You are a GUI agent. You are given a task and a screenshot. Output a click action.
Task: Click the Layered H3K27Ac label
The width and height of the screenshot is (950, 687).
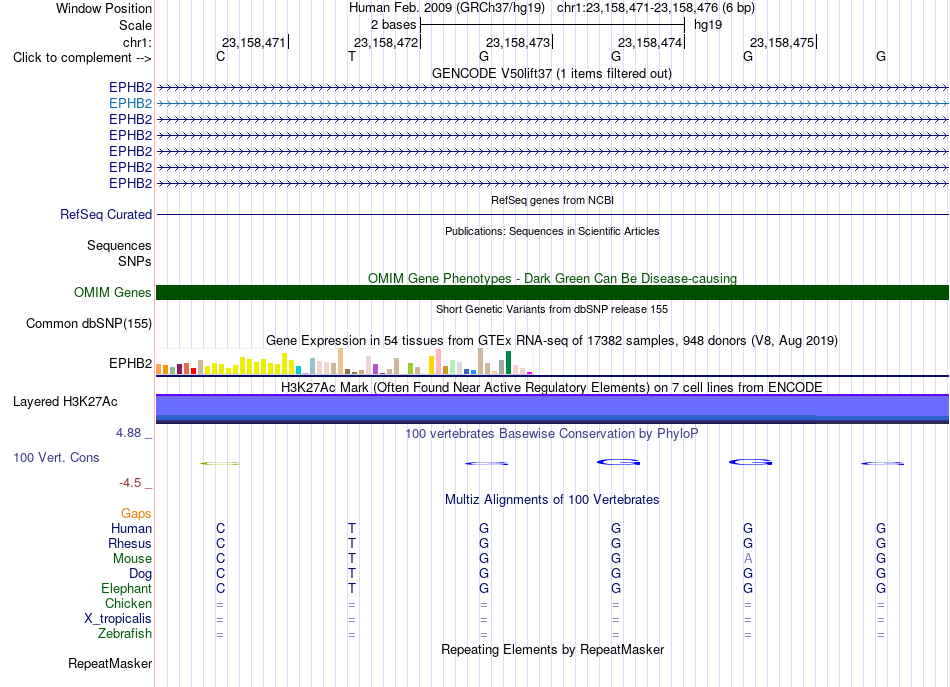[x=65, y=402]
